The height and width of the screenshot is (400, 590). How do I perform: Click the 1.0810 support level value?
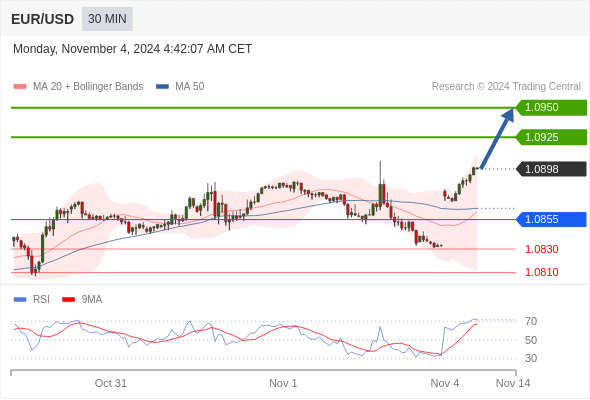coord(541,272)
